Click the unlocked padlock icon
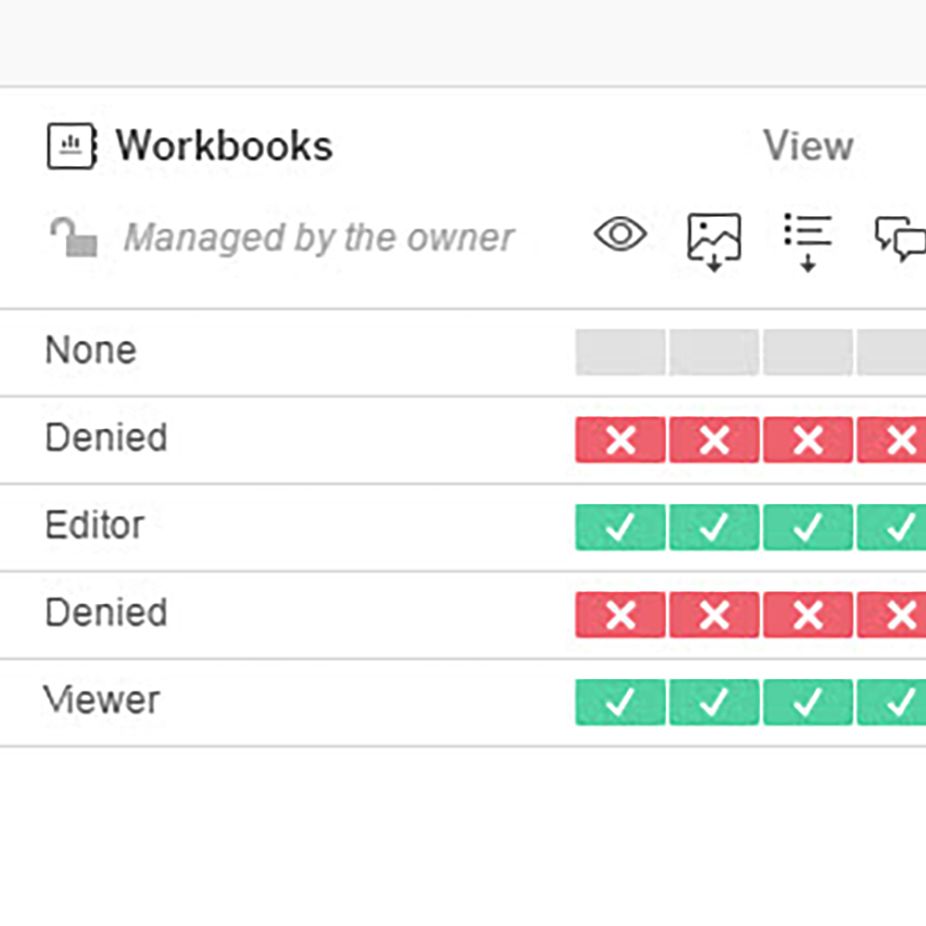This screenshot has width=926, height=926. click(73, 237)
